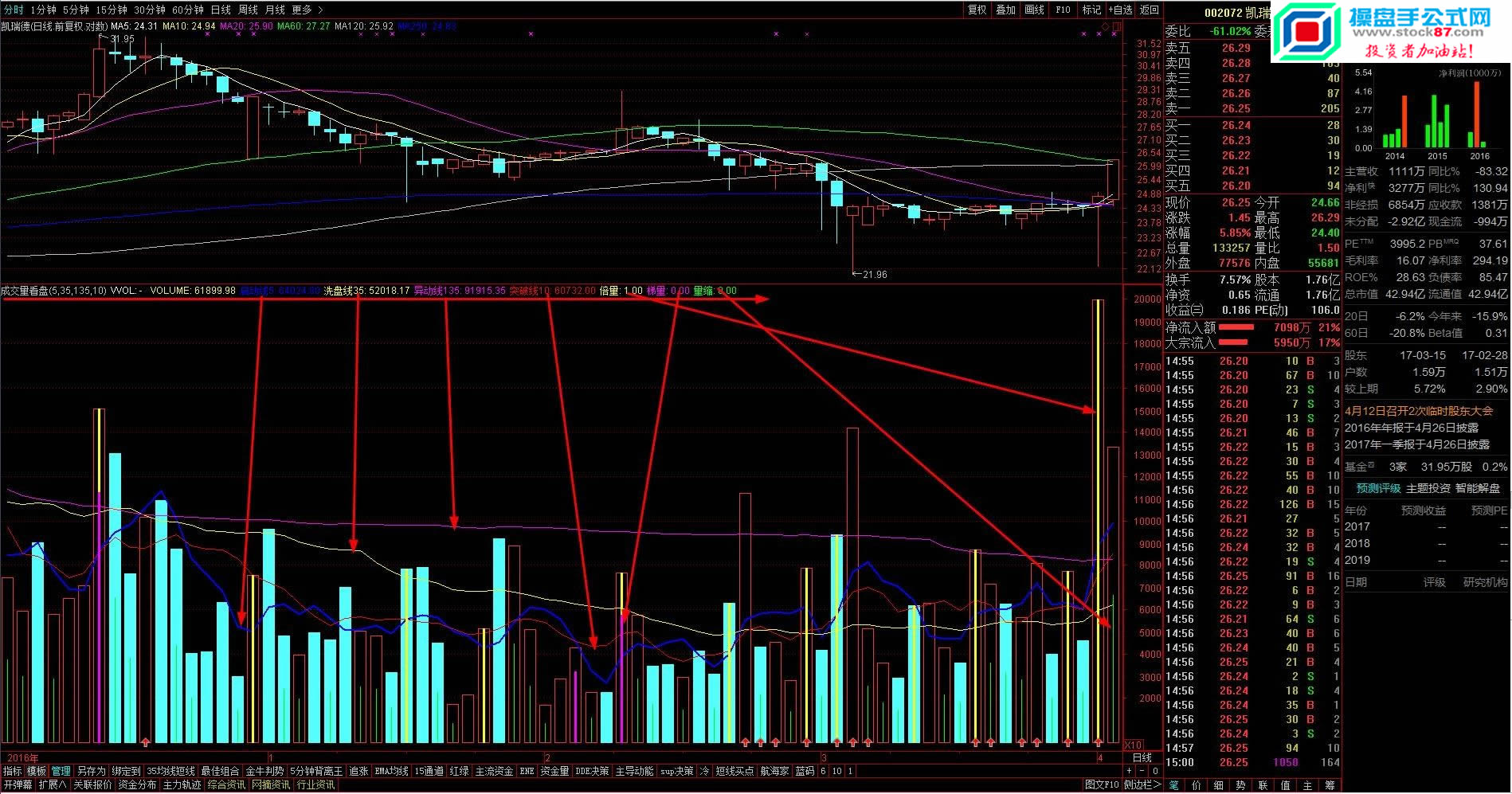Switch to 1分钟 chart period
The height and width of the screenshot is (794, 1512).
tap(44, 10)
